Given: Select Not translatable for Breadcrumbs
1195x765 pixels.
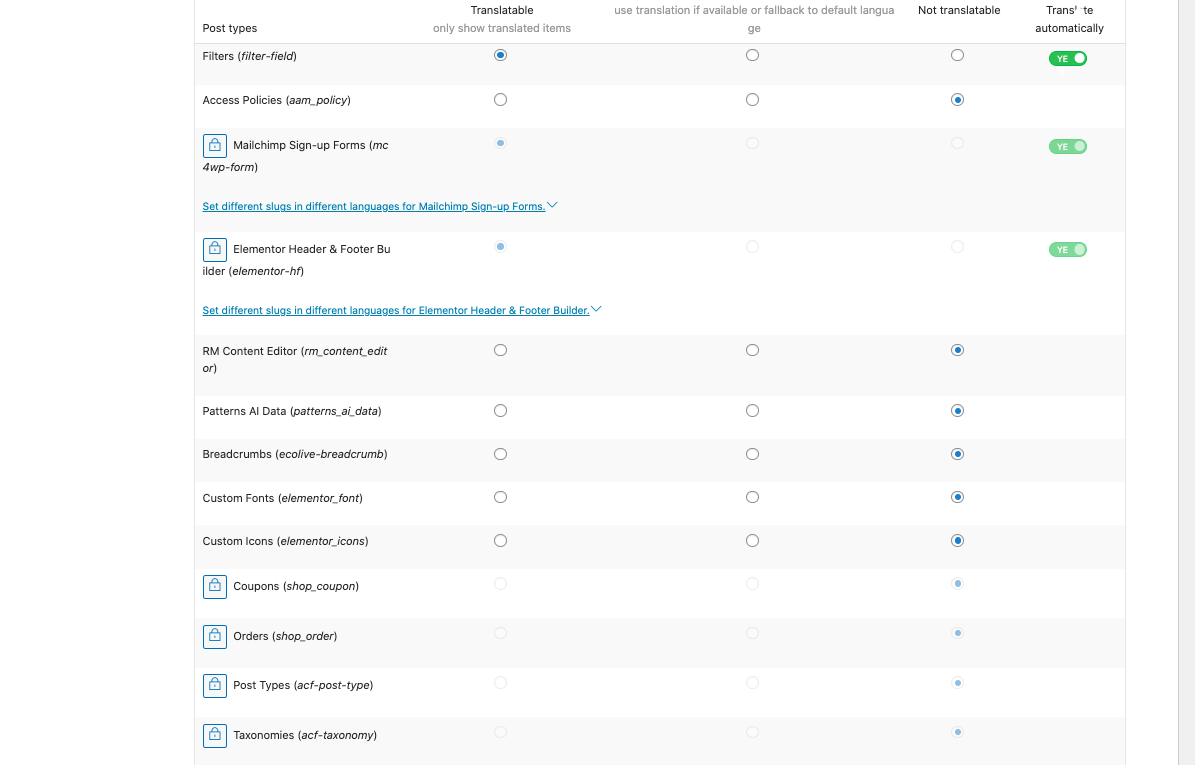Looking at the screenshot, I should tap(957, 454).
